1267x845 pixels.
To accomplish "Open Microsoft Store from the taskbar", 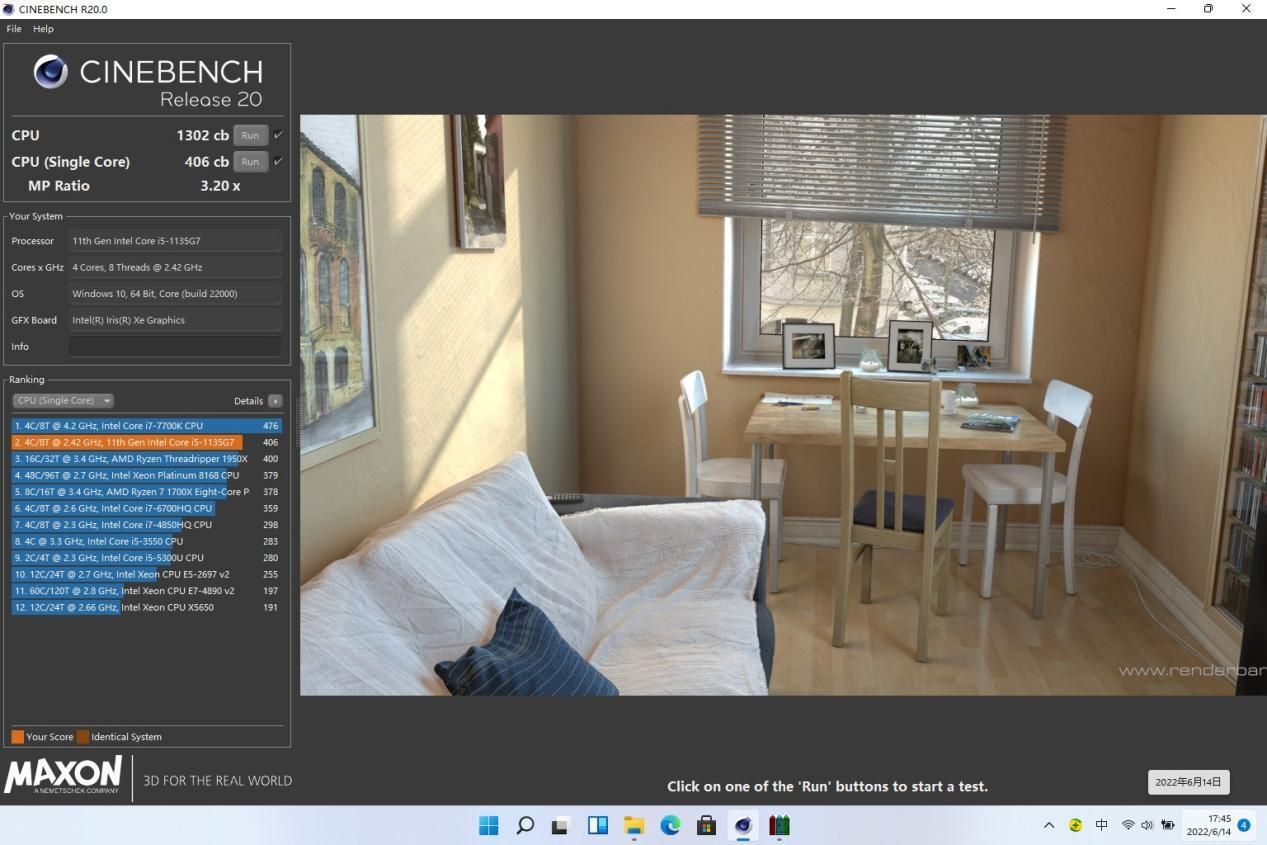I will tap(706, 825).
